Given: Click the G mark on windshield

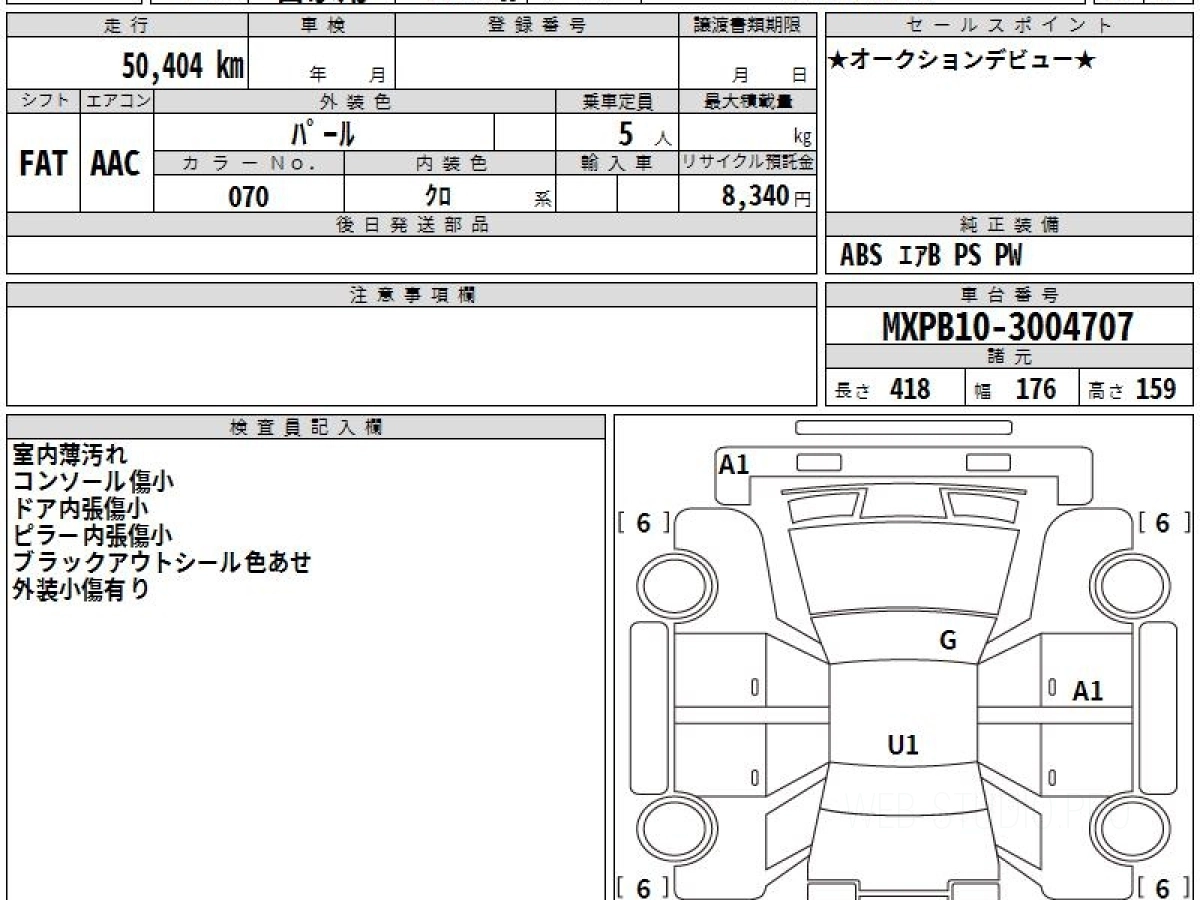Looking at the screenshot, I should pos(948,641).
